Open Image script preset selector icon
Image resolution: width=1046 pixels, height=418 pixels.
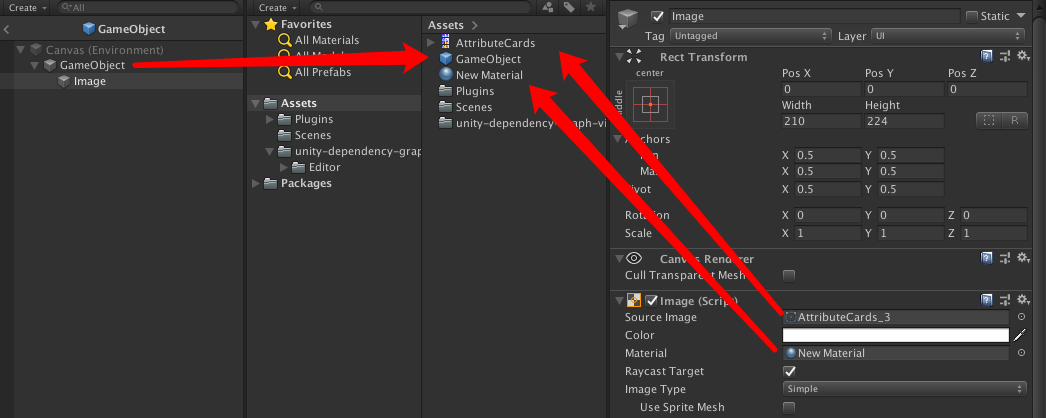point(1004,299)
